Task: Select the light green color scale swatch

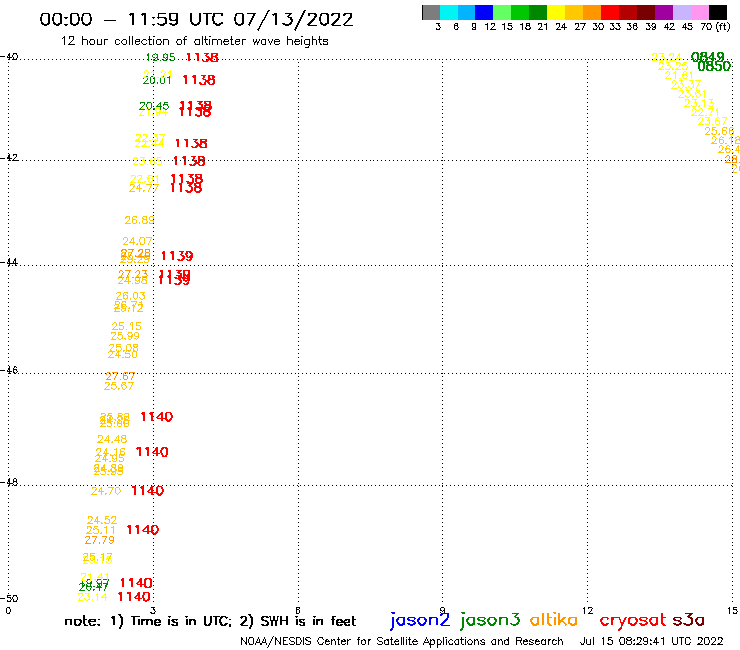Action: [502, 12]
